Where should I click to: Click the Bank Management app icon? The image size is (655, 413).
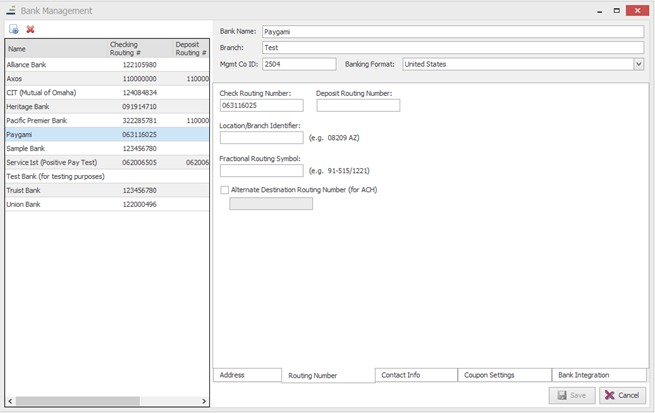[x=11, y=10]
